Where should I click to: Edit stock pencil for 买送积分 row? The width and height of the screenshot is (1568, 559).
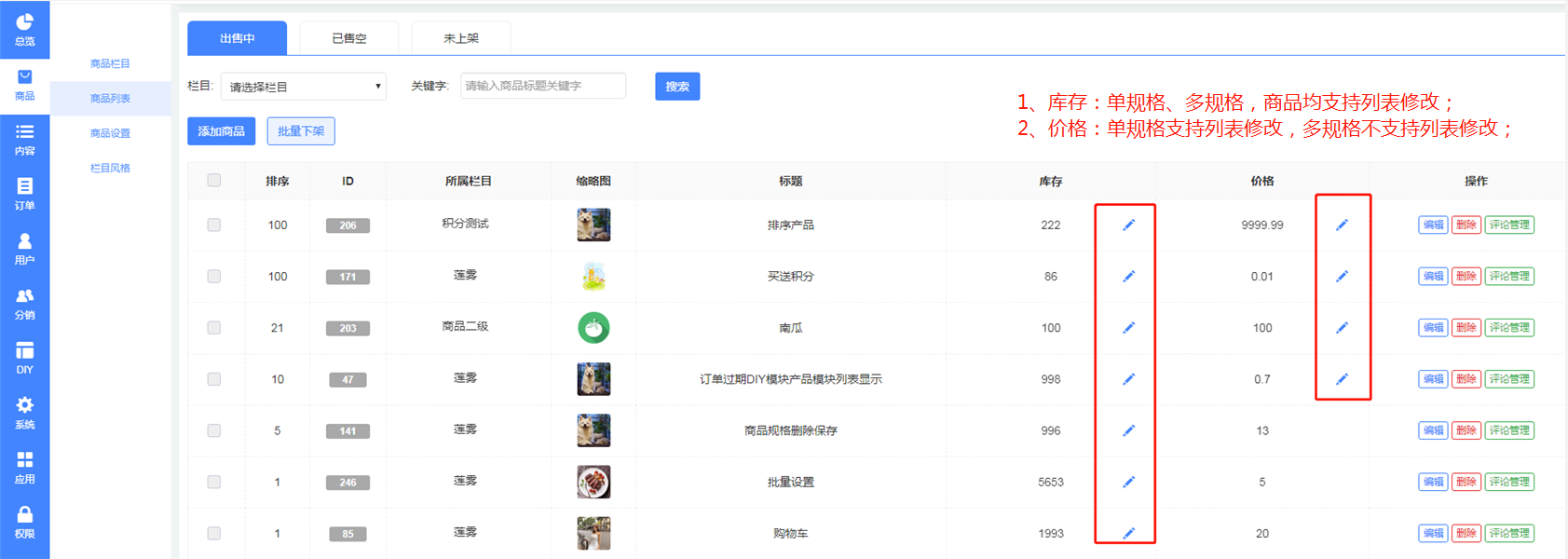click(x=1128, y=276)
